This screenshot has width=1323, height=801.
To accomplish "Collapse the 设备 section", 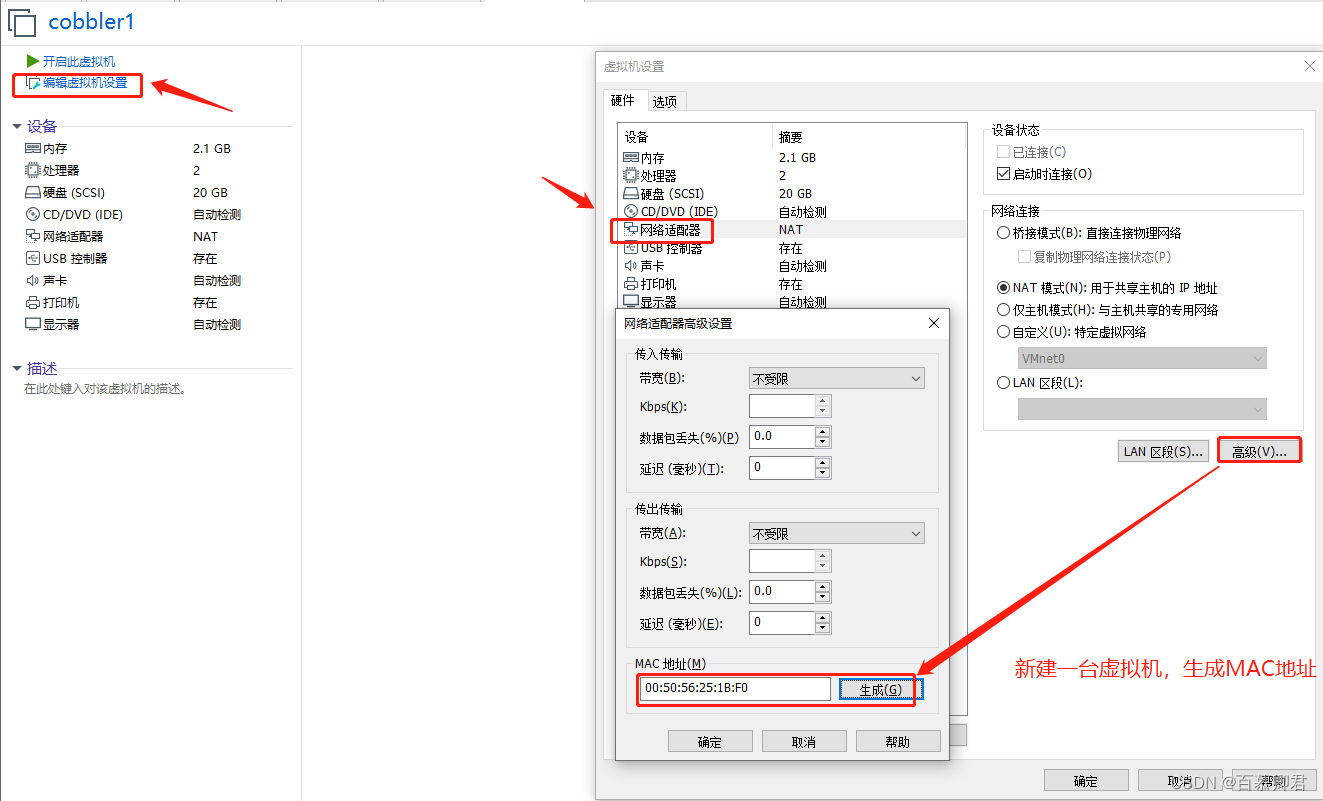I will (17, 127).
